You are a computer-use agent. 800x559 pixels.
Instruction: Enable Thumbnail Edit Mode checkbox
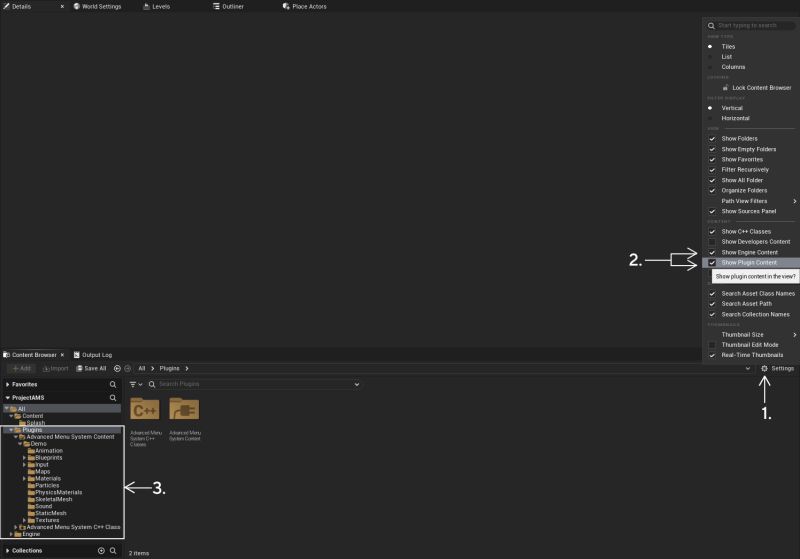712,345
